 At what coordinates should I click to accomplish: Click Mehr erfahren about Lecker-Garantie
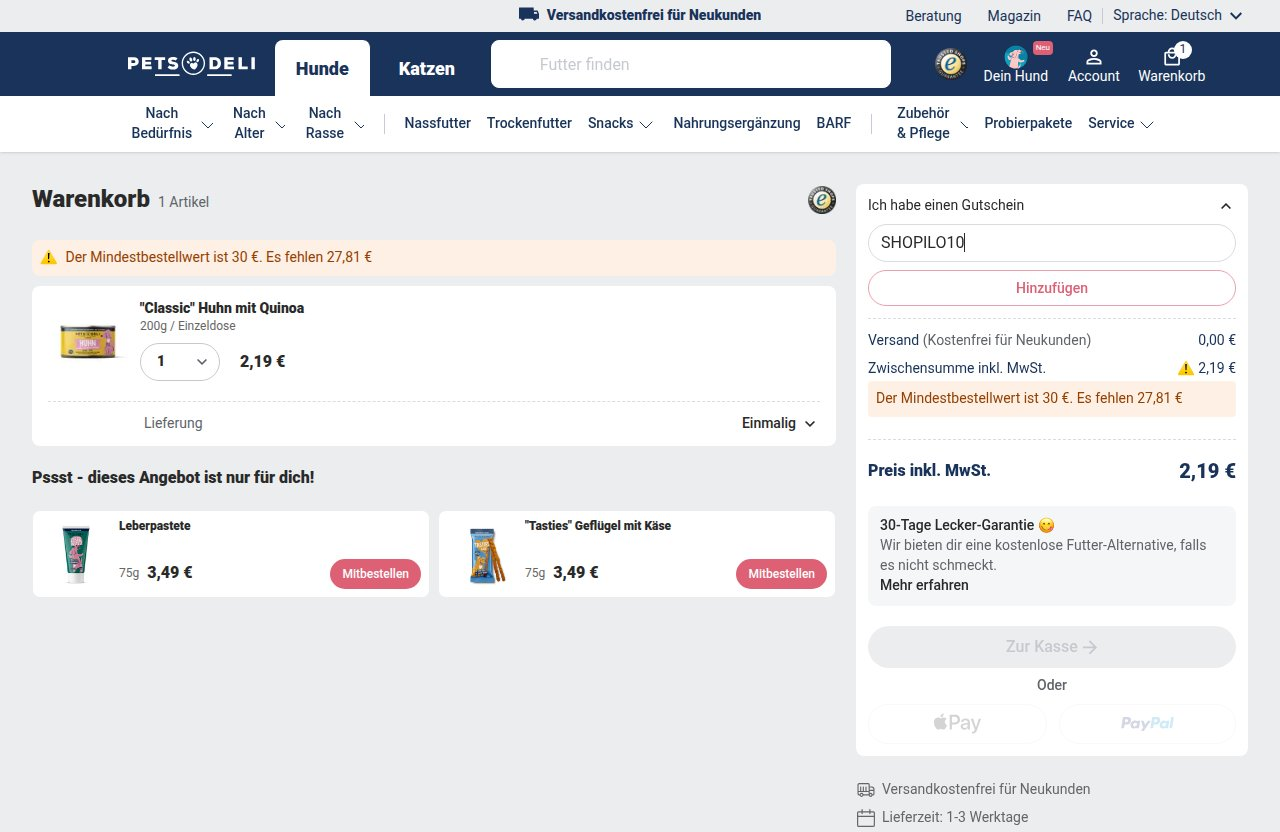[x=924, y=585]
